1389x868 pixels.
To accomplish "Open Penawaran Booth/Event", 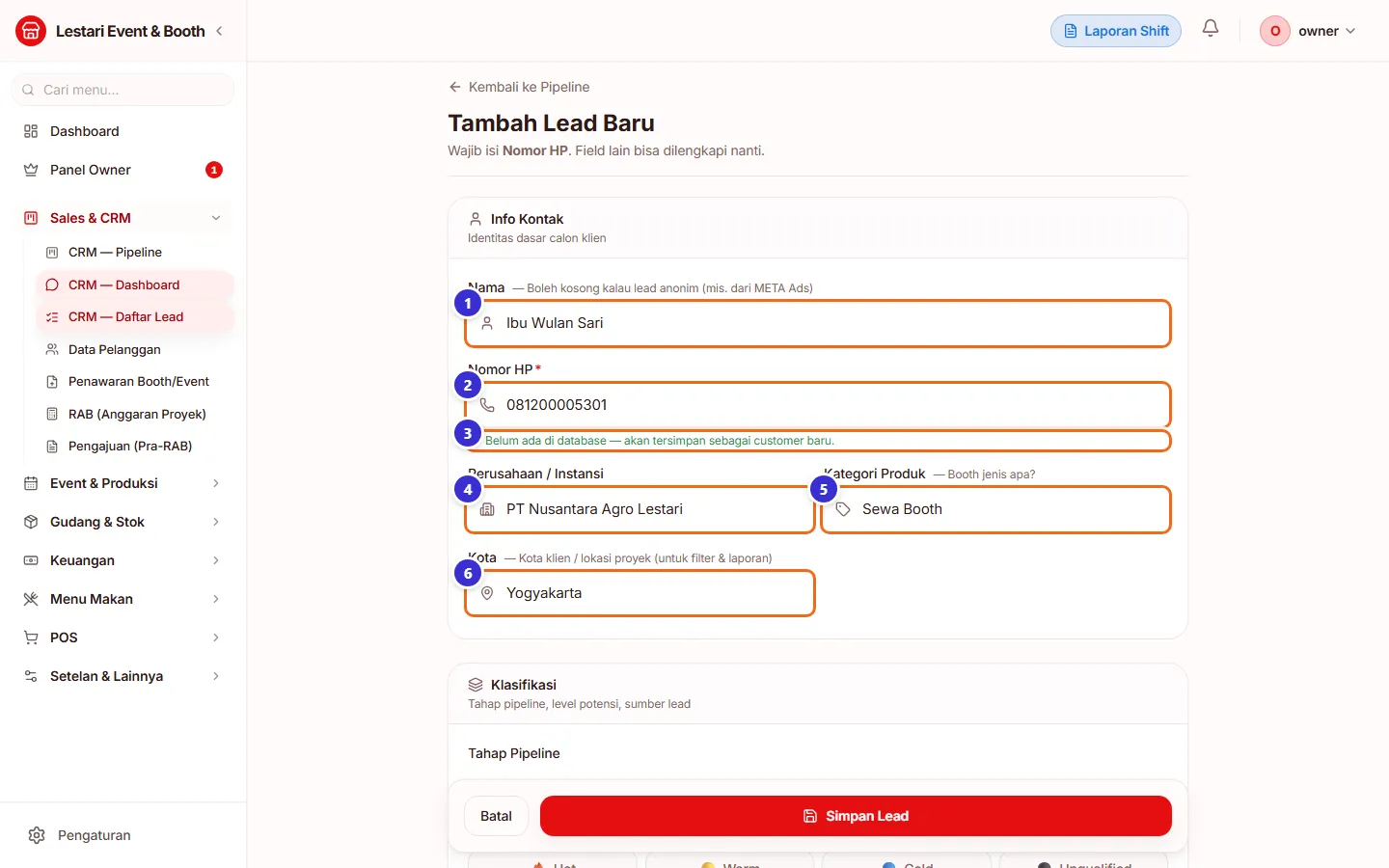I will pyautogui.click(x=135, y=381).
